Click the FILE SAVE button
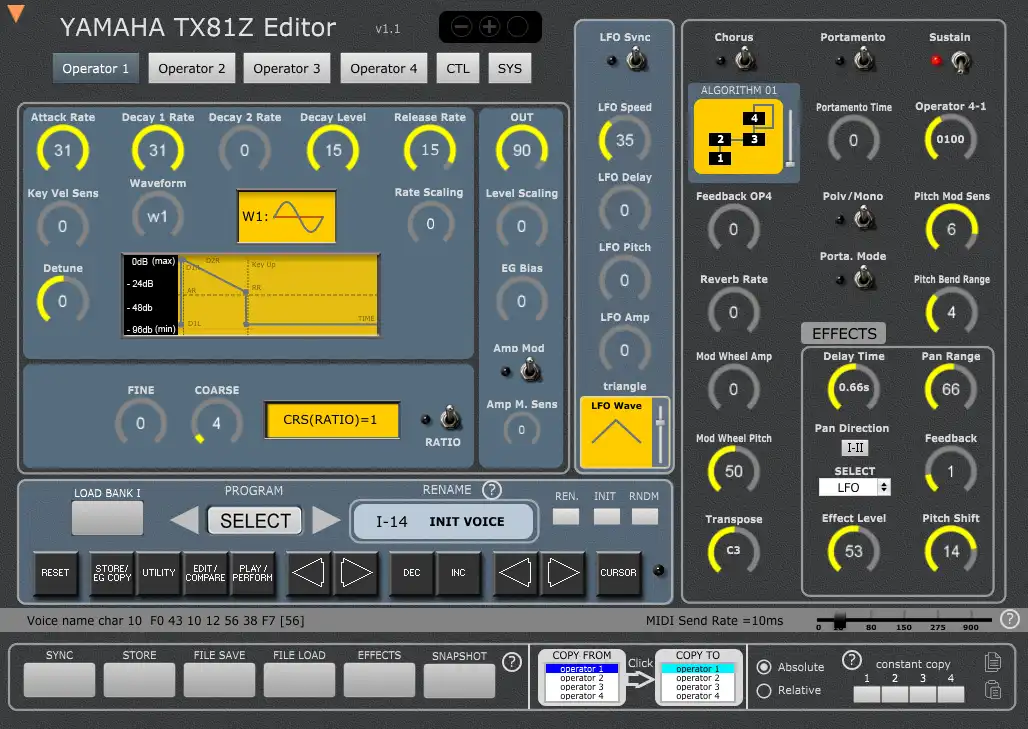The height and width of the screenshot is (729, 1028). [219, 680]
